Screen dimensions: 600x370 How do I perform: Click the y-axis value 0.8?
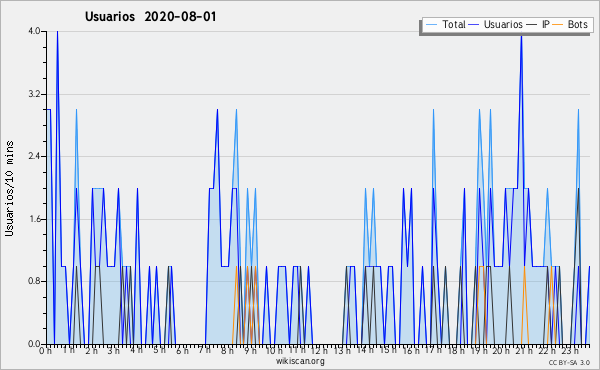pyautogui.click(x=34, y=281)
